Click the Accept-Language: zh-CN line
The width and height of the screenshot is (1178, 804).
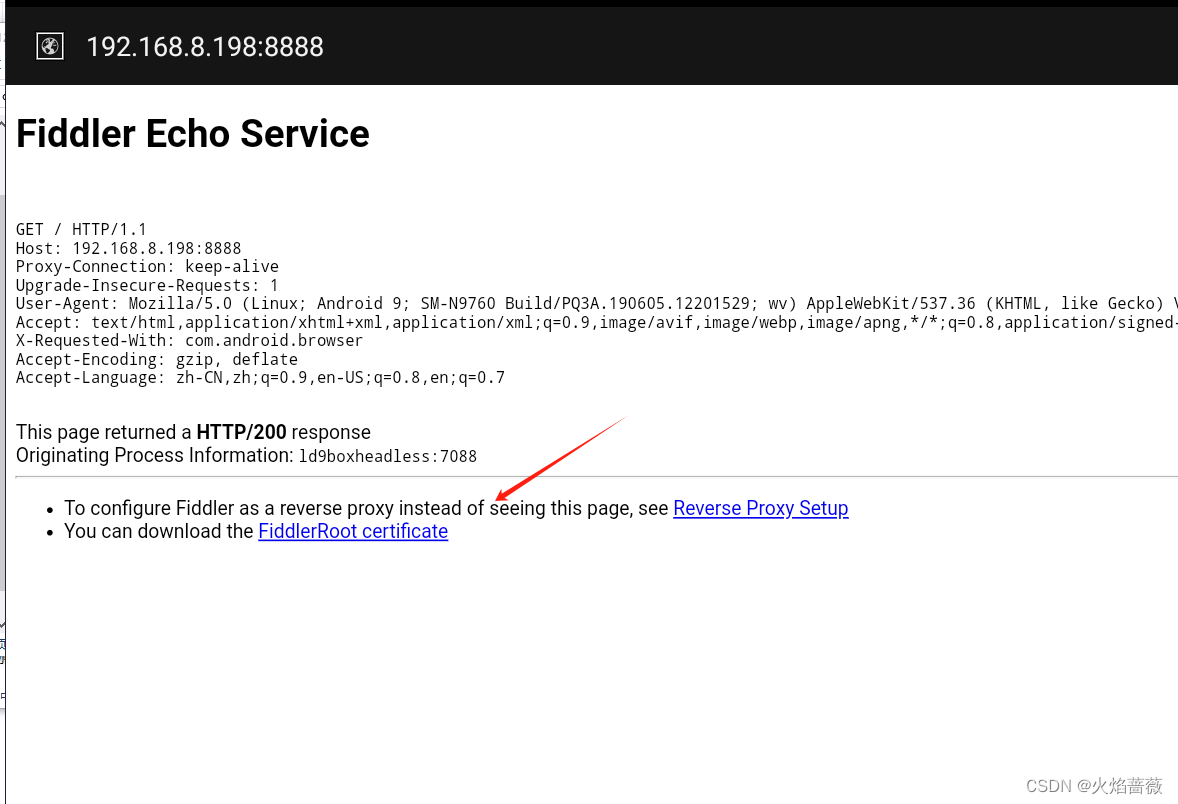pyautogui.click(x=261, y=377)
